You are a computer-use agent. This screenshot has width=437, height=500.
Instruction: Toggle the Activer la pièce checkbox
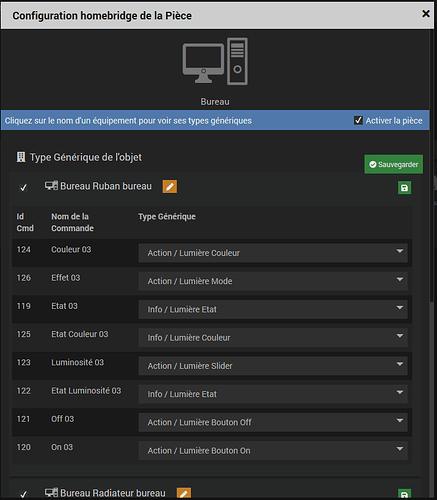pyautogui.click(x=358, y=120)
